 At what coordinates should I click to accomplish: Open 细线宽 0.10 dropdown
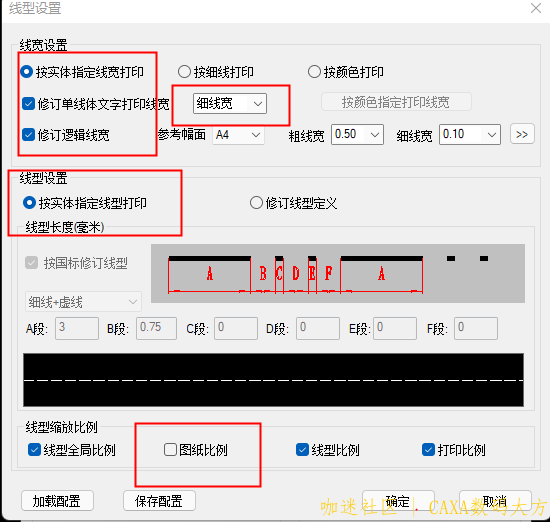pyautogui.click(x=470, y=134)
